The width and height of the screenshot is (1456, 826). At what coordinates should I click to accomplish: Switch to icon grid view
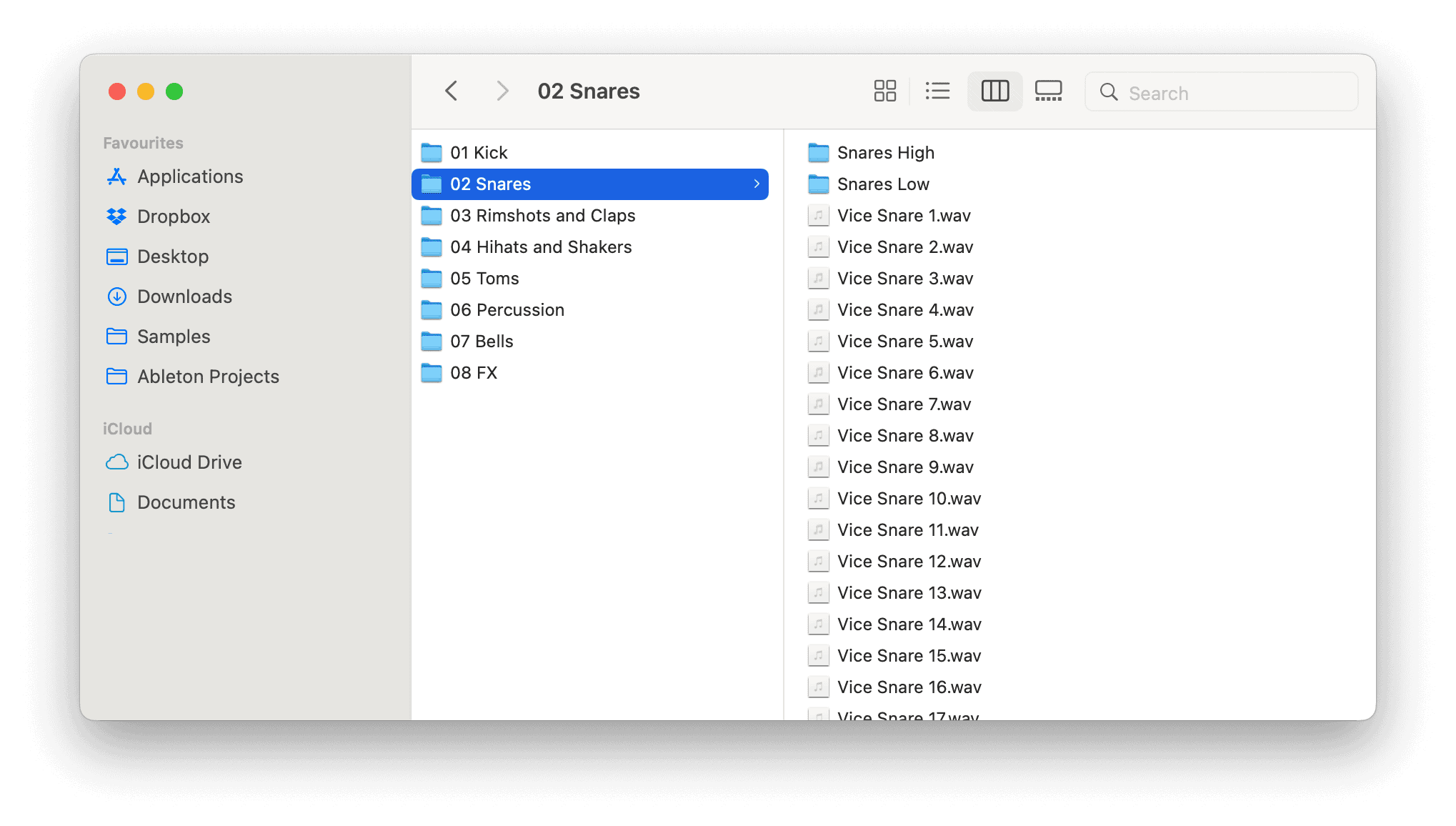(x=884, y=91)
